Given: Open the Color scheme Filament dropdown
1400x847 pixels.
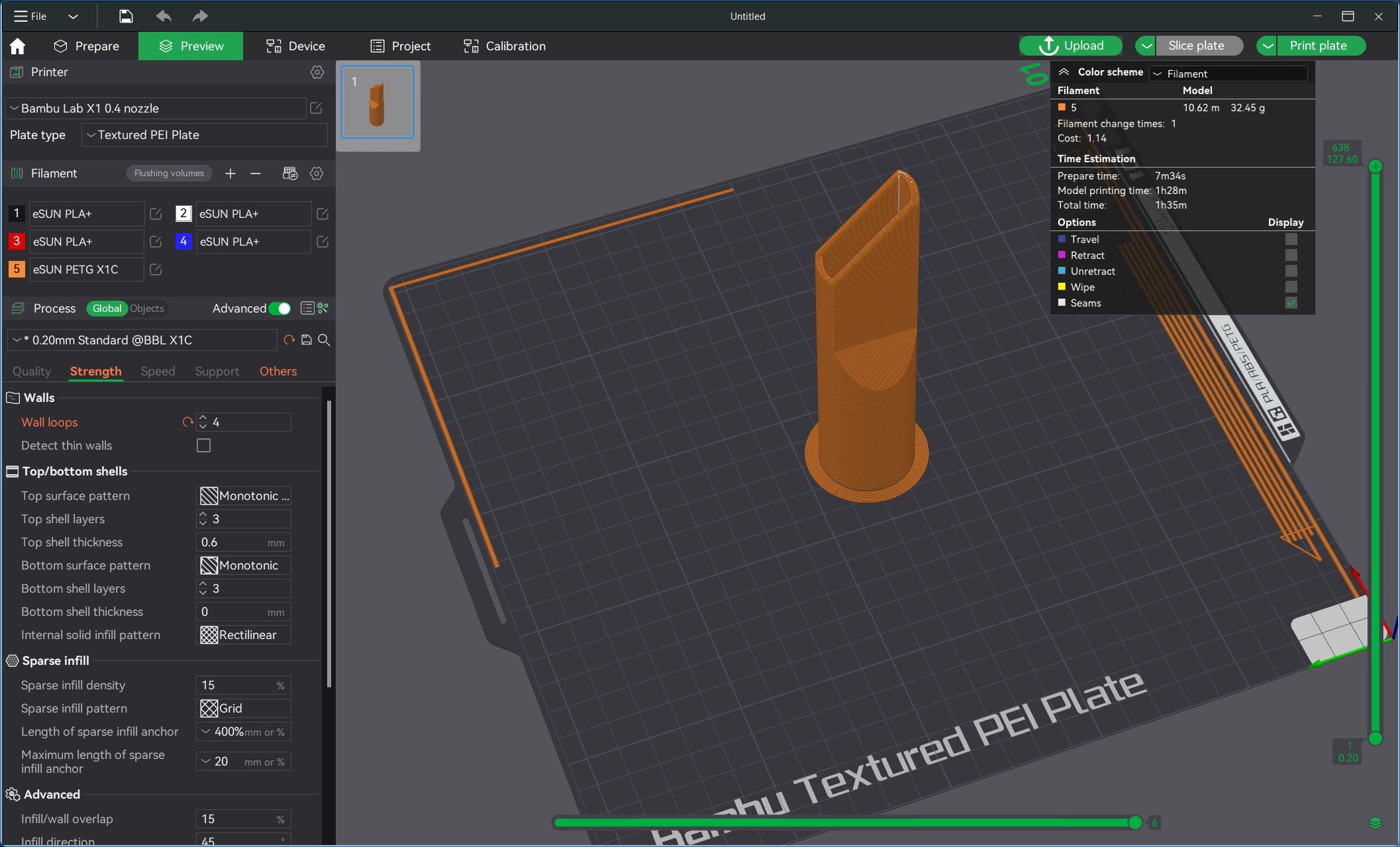Looking at the screenshot, I should pos(1228,74).
